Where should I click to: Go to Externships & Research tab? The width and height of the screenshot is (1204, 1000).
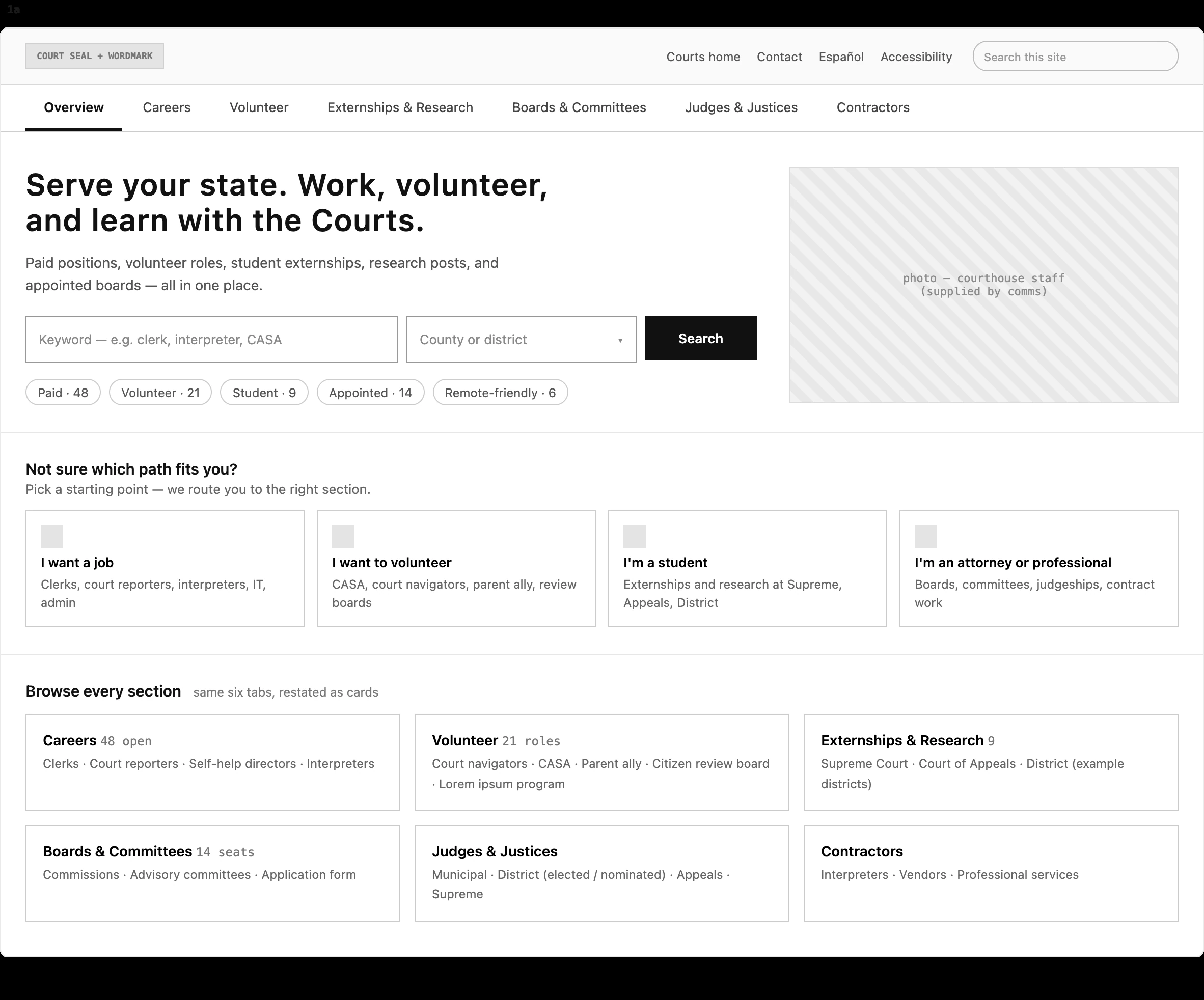point(400,108)
